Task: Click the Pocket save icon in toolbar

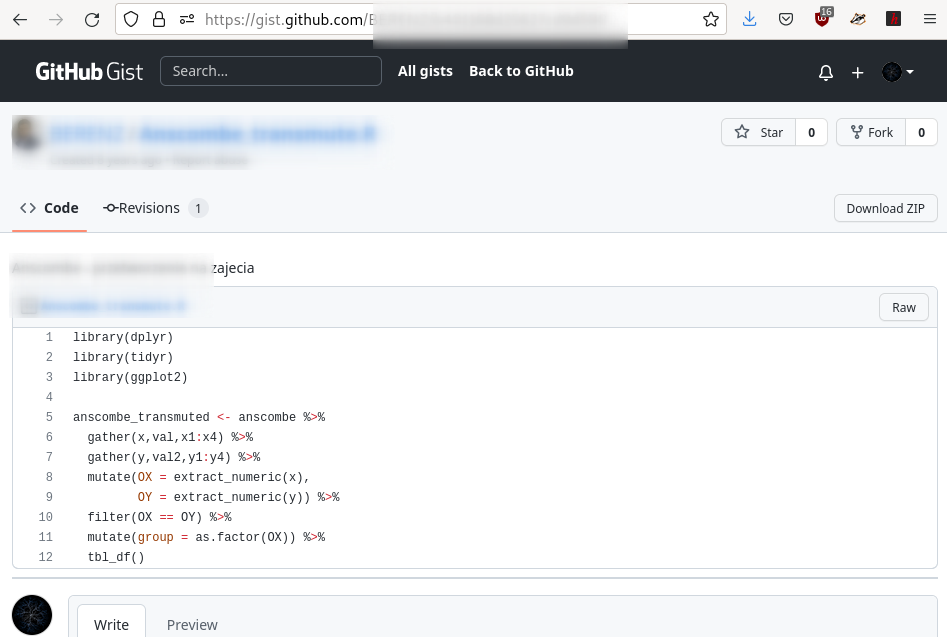Action: tap(786, 19)
